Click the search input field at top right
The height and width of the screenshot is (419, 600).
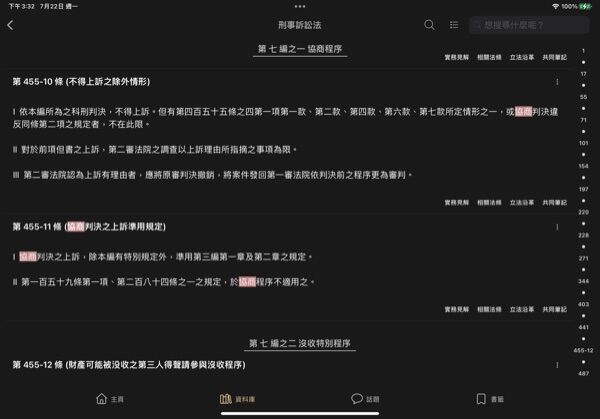point(529,25)
